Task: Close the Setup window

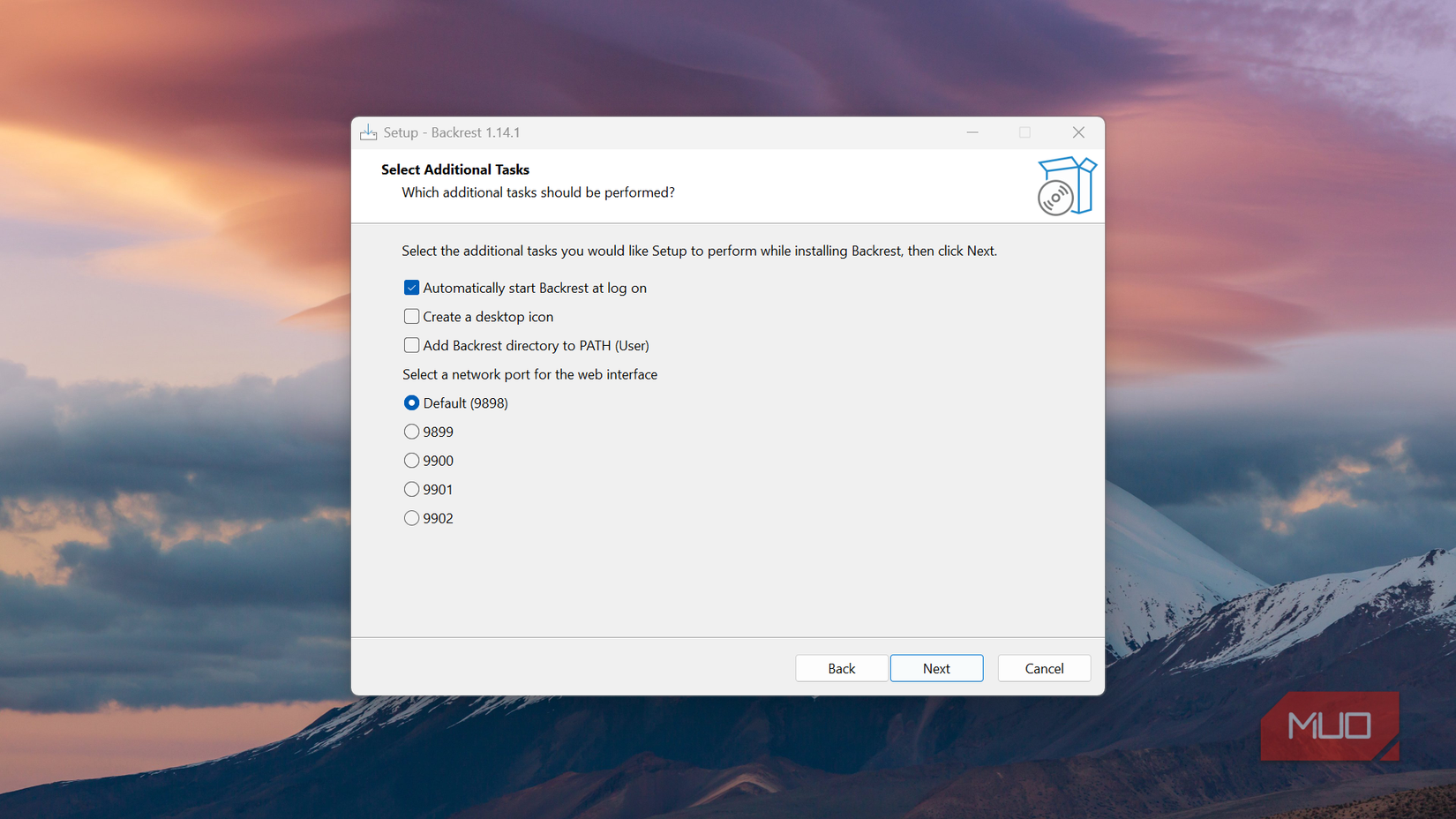Action: coord(1078,132)
